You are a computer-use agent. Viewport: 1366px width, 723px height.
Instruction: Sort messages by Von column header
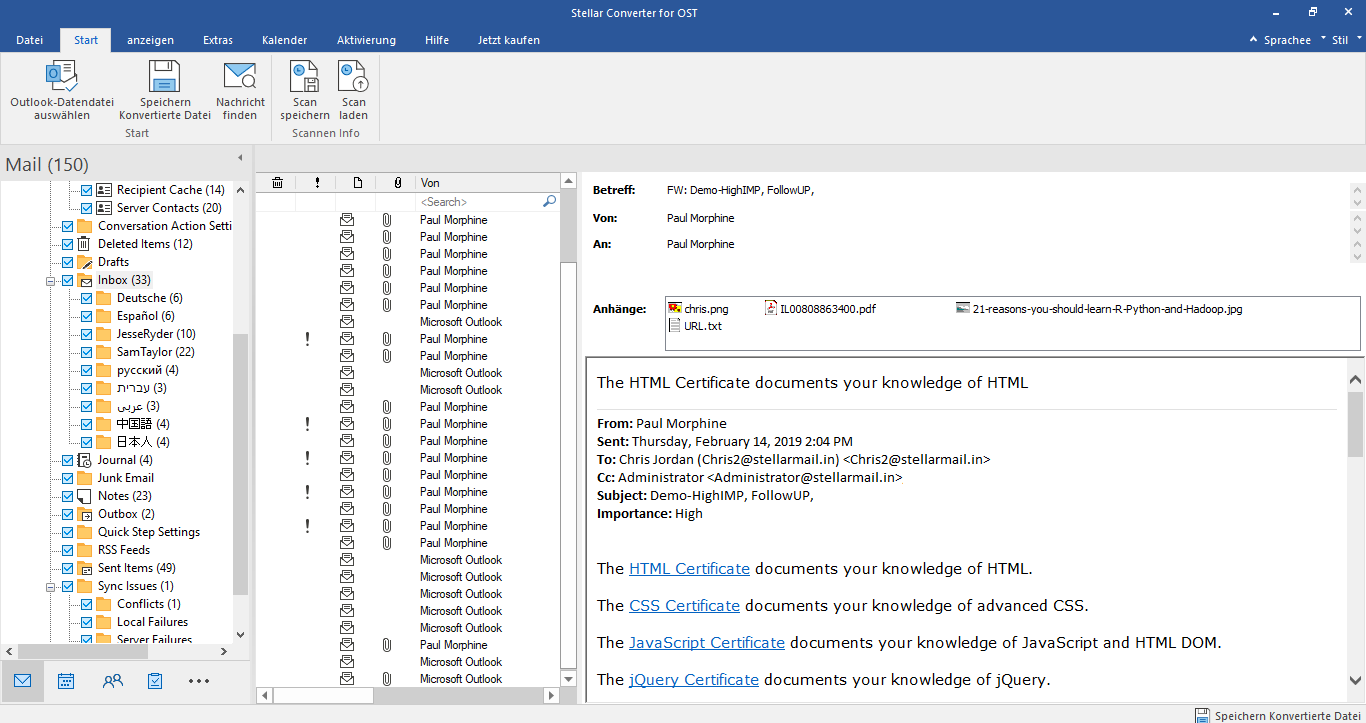(487, 183)
